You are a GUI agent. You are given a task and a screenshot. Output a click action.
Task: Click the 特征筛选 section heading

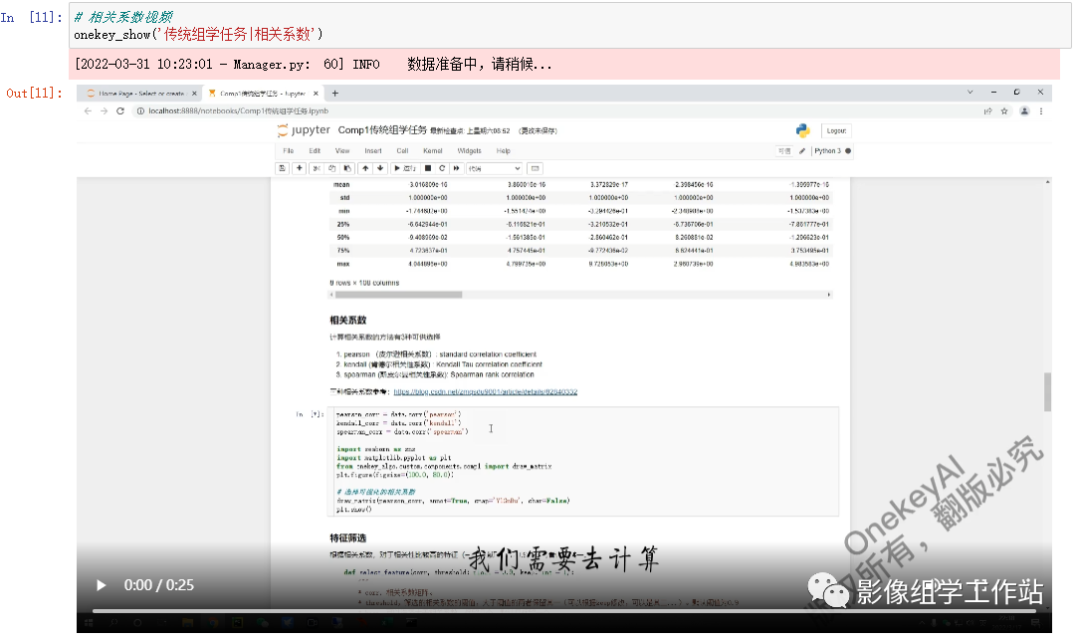pos(348,538)
